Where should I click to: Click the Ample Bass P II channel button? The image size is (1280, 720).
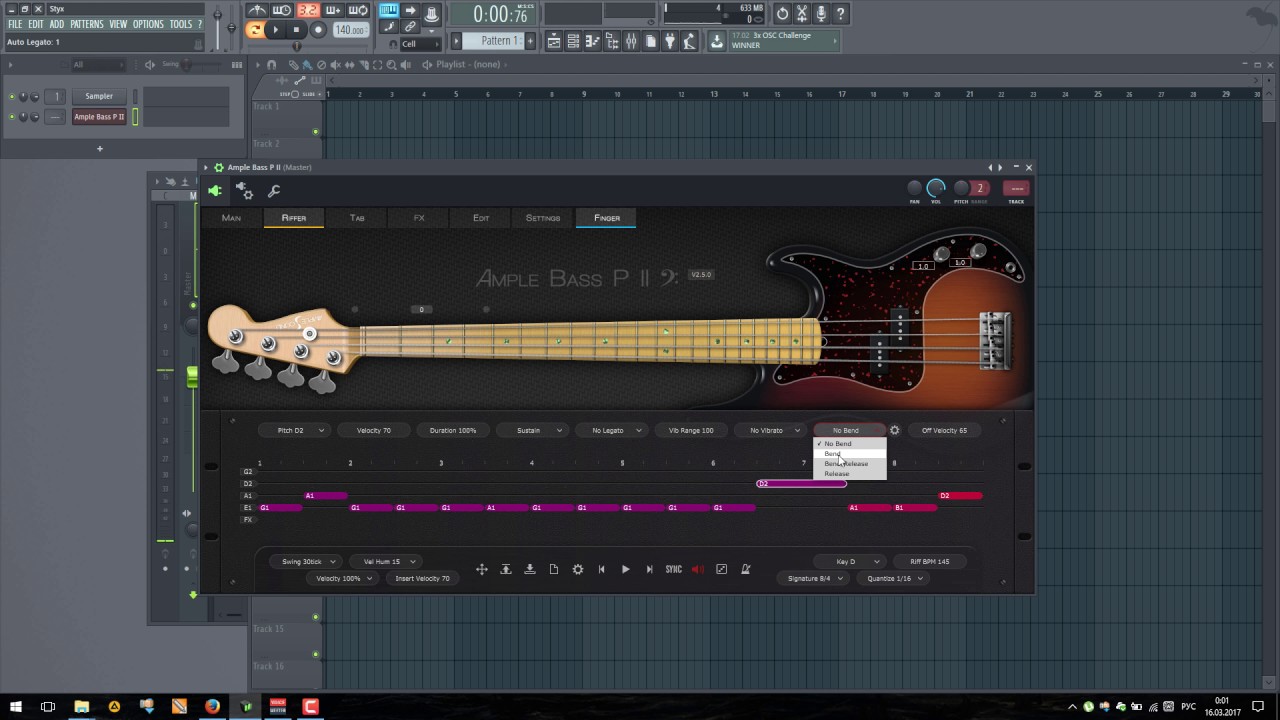tap(99, 117)
